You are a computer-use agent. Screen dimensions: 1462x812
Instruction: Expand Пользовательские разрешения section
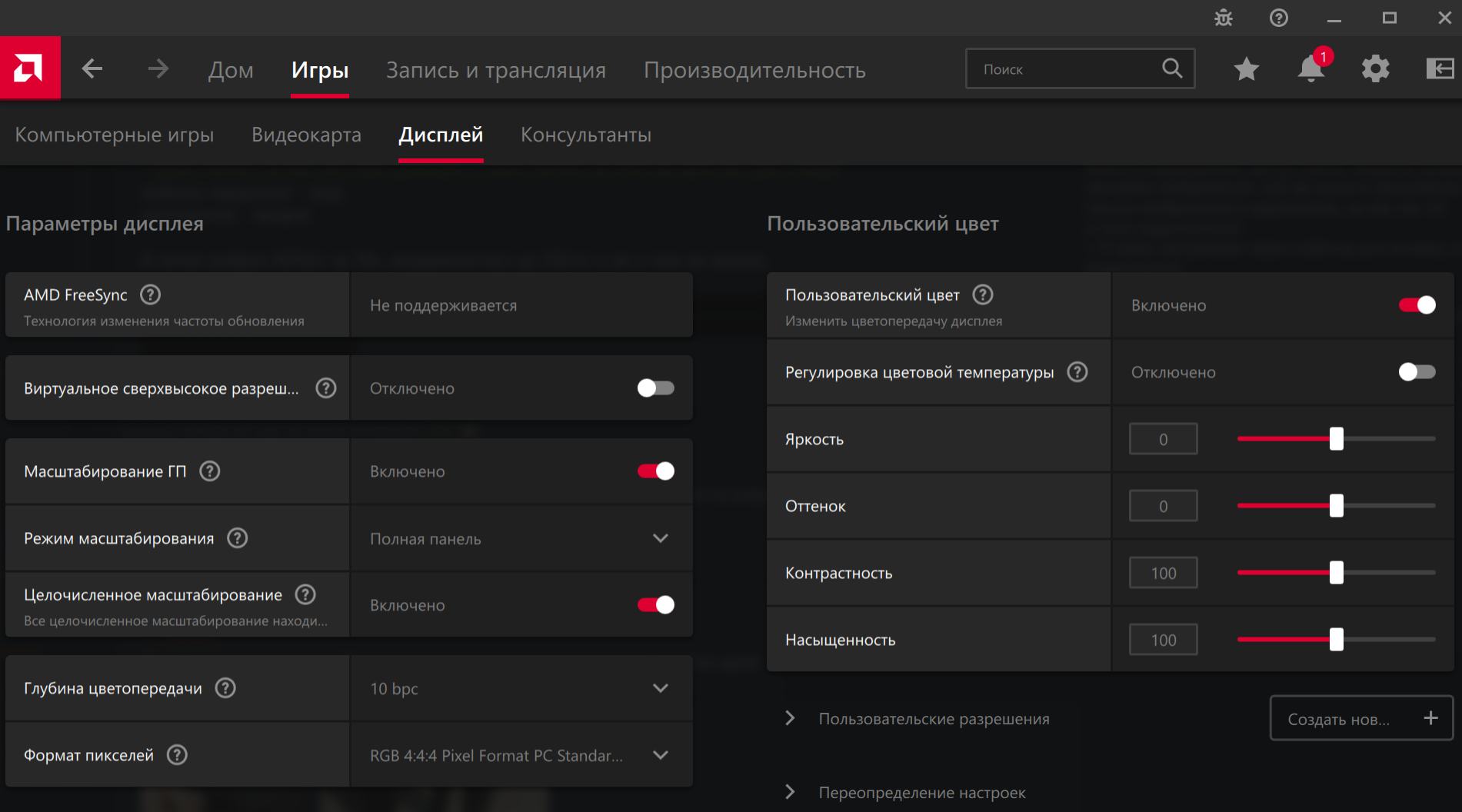790,718
